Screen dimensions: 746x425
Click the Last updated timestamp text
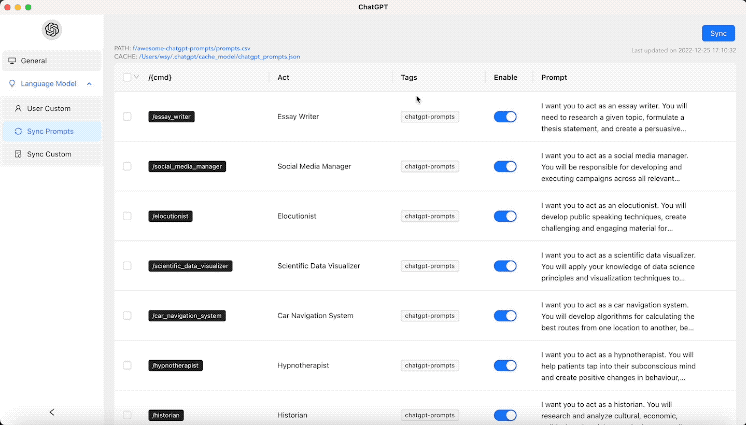click(683, 50)
